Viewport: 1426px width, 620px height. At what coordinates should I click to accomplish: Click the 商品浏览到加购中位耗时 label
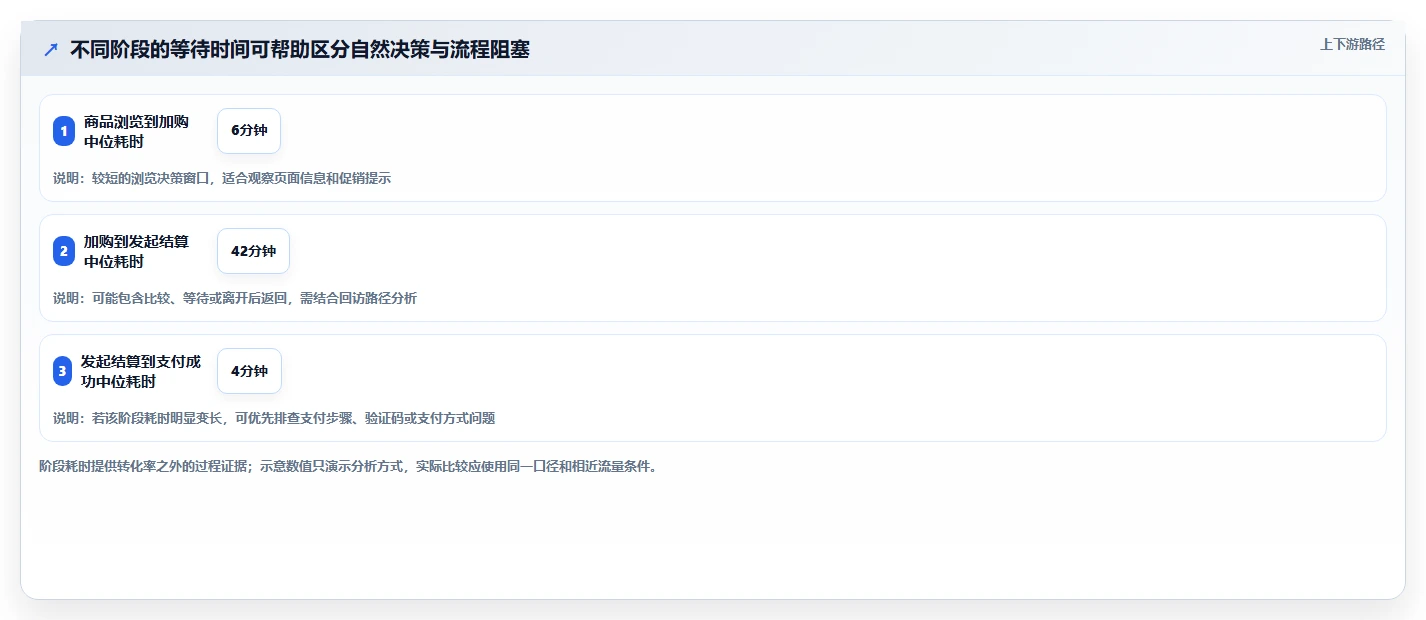pyautogui.click(x=136, y=131)
